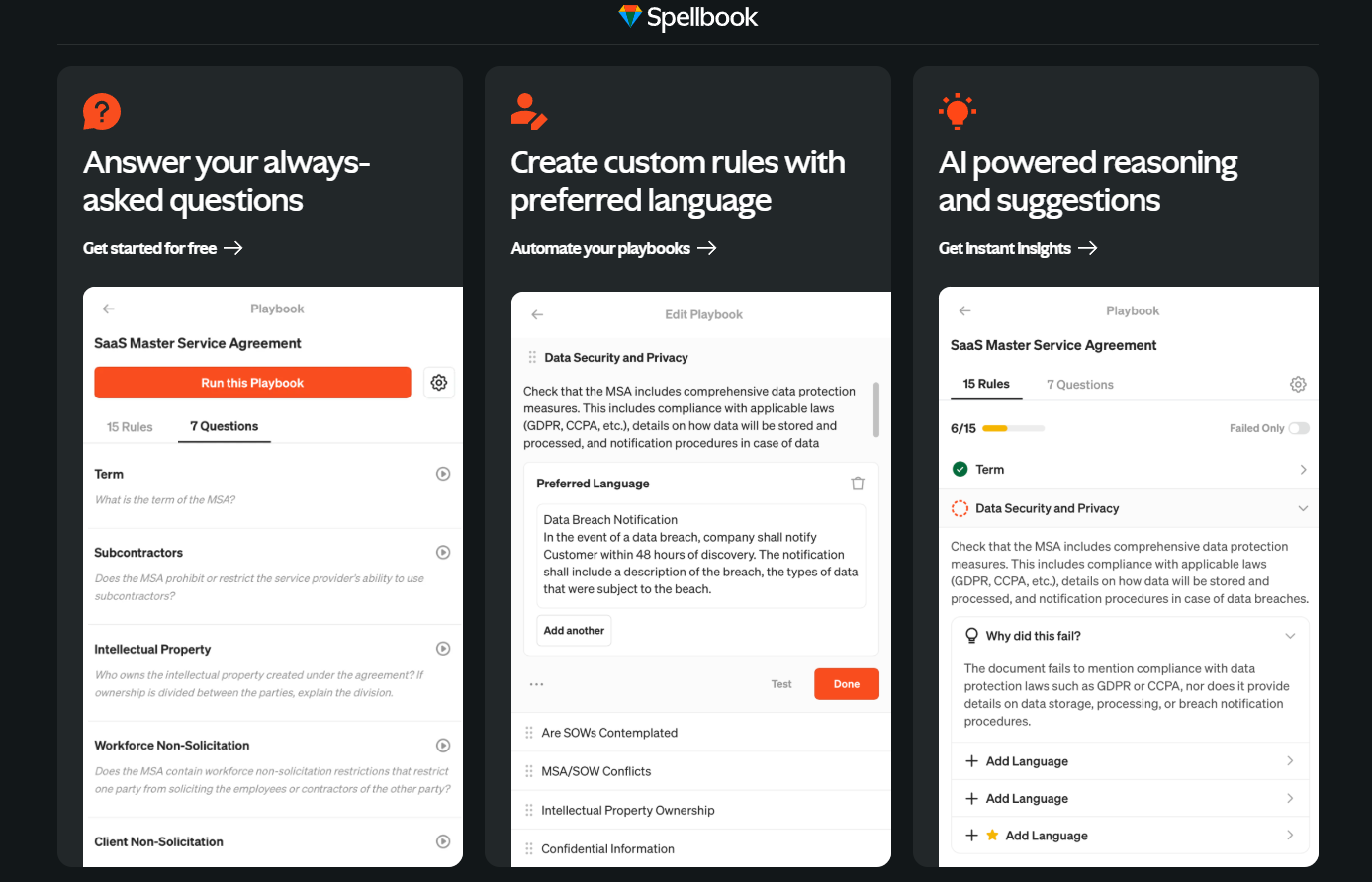Switch to 15 Rules tab in left panel

pyautogui.click(x=130, y=427)
